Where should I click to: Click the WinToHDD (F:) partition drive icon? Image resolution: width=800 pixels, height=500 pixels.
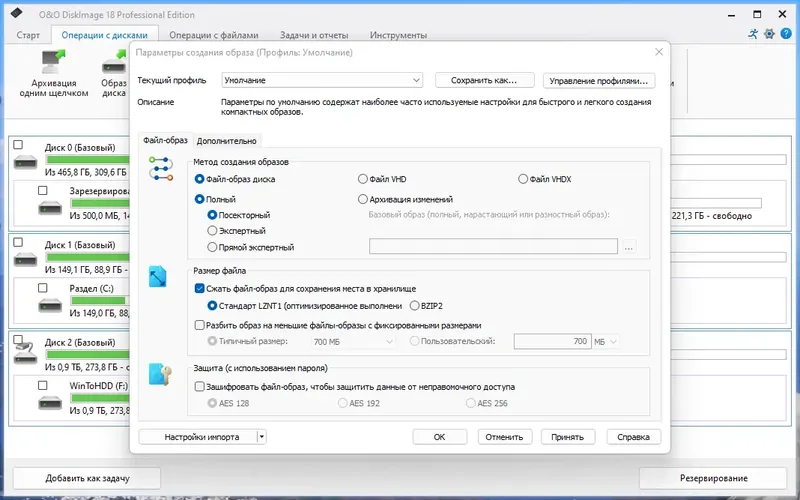click(x=50, y=403)
